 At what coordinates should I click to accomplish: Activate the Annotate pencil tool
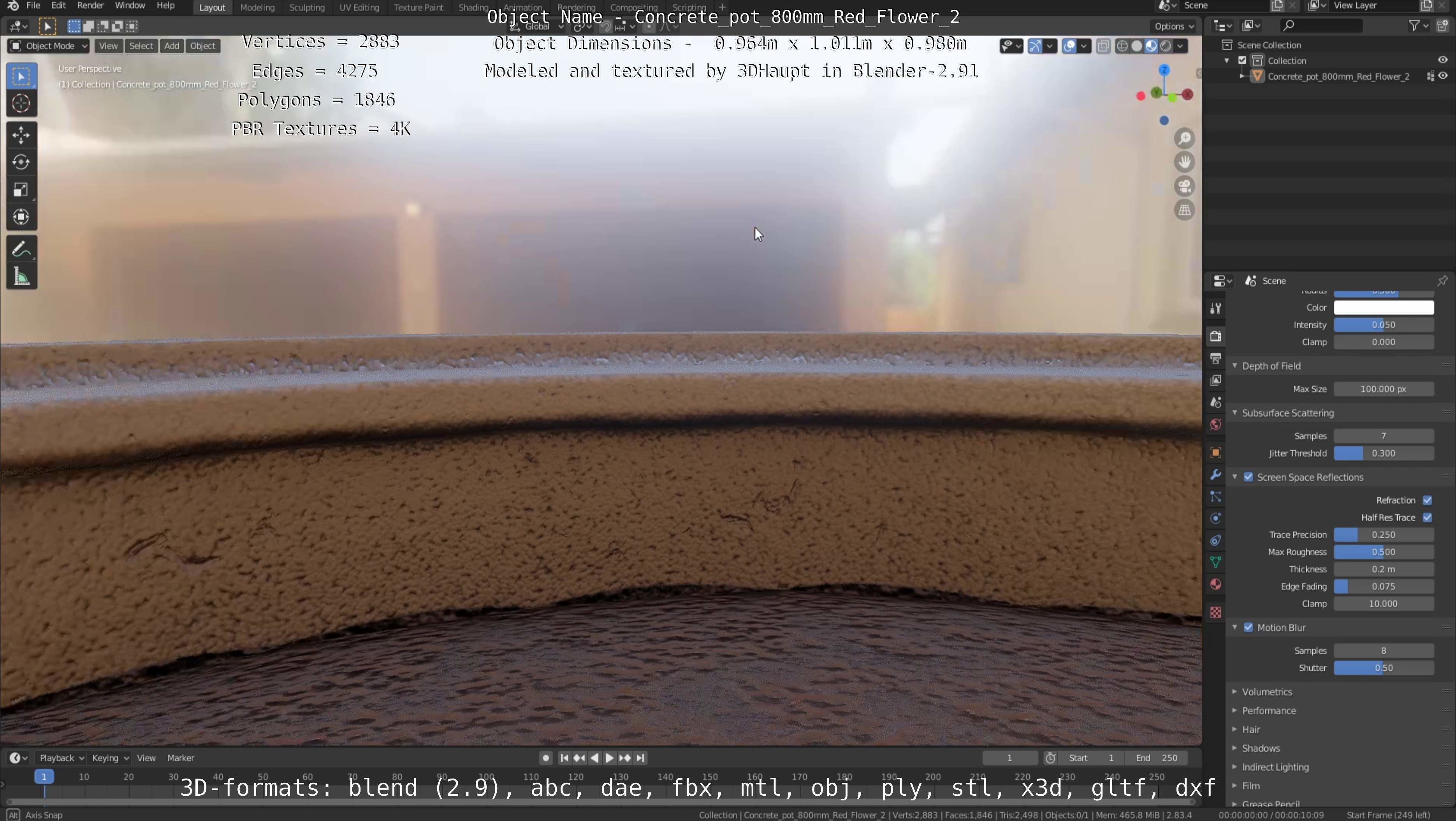(21, 249)
